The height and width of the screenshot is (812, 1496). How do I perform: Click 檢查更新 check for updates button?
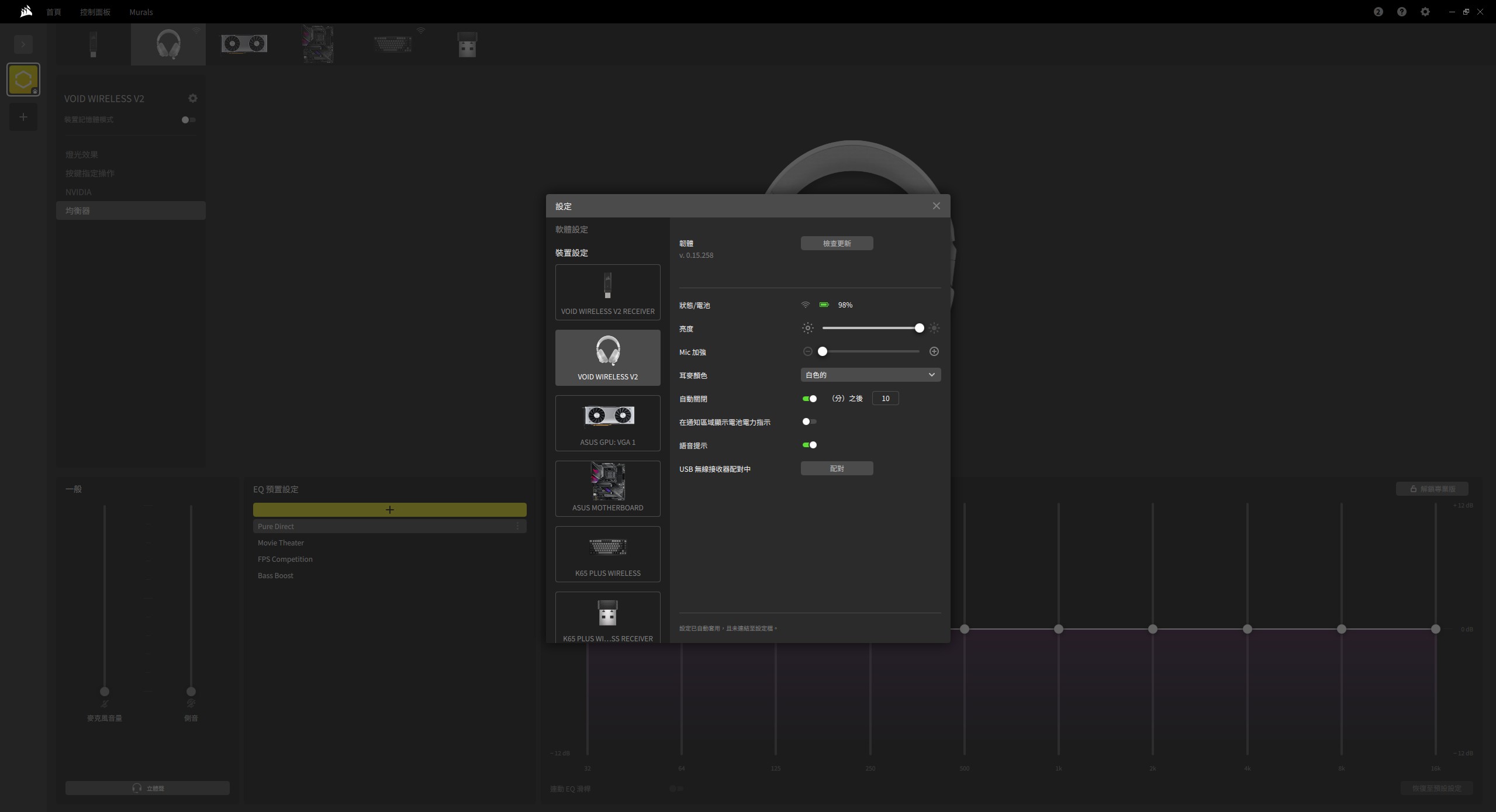[837, 243]
